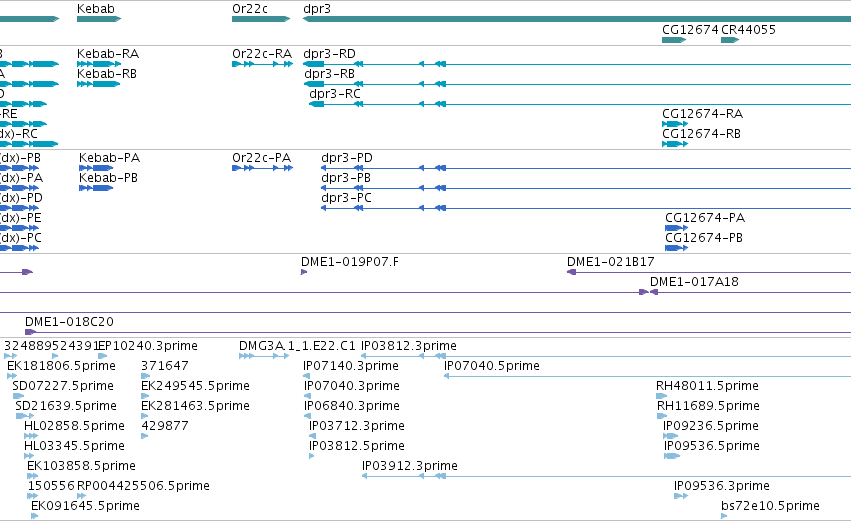Select the CG12674 gene label
The image size is (851, 521).
click(690, 30)
